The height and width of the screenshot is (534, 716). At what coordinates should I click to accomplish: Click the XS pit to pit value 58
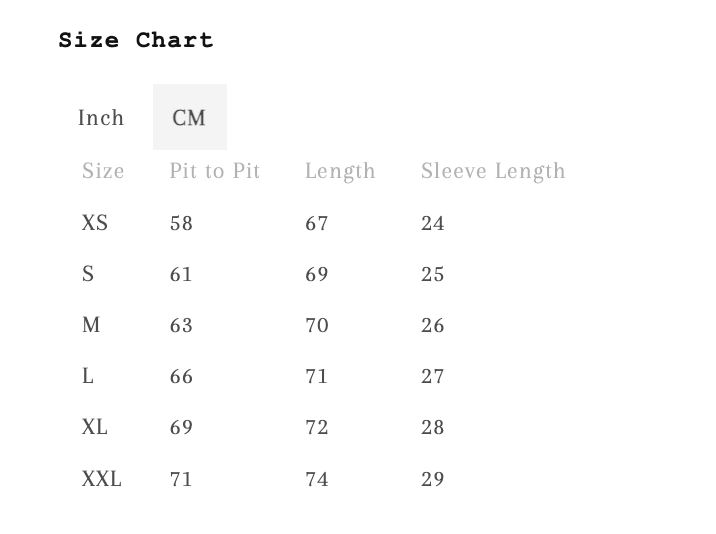181,223
